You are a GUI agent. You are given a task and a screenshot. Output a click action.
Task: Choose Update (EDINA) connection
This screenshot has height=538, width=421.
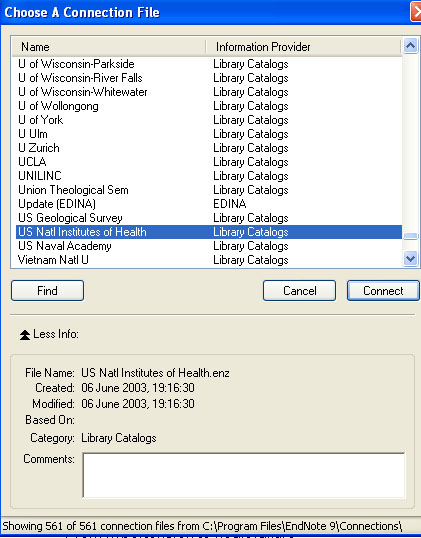tap(209, 204)
